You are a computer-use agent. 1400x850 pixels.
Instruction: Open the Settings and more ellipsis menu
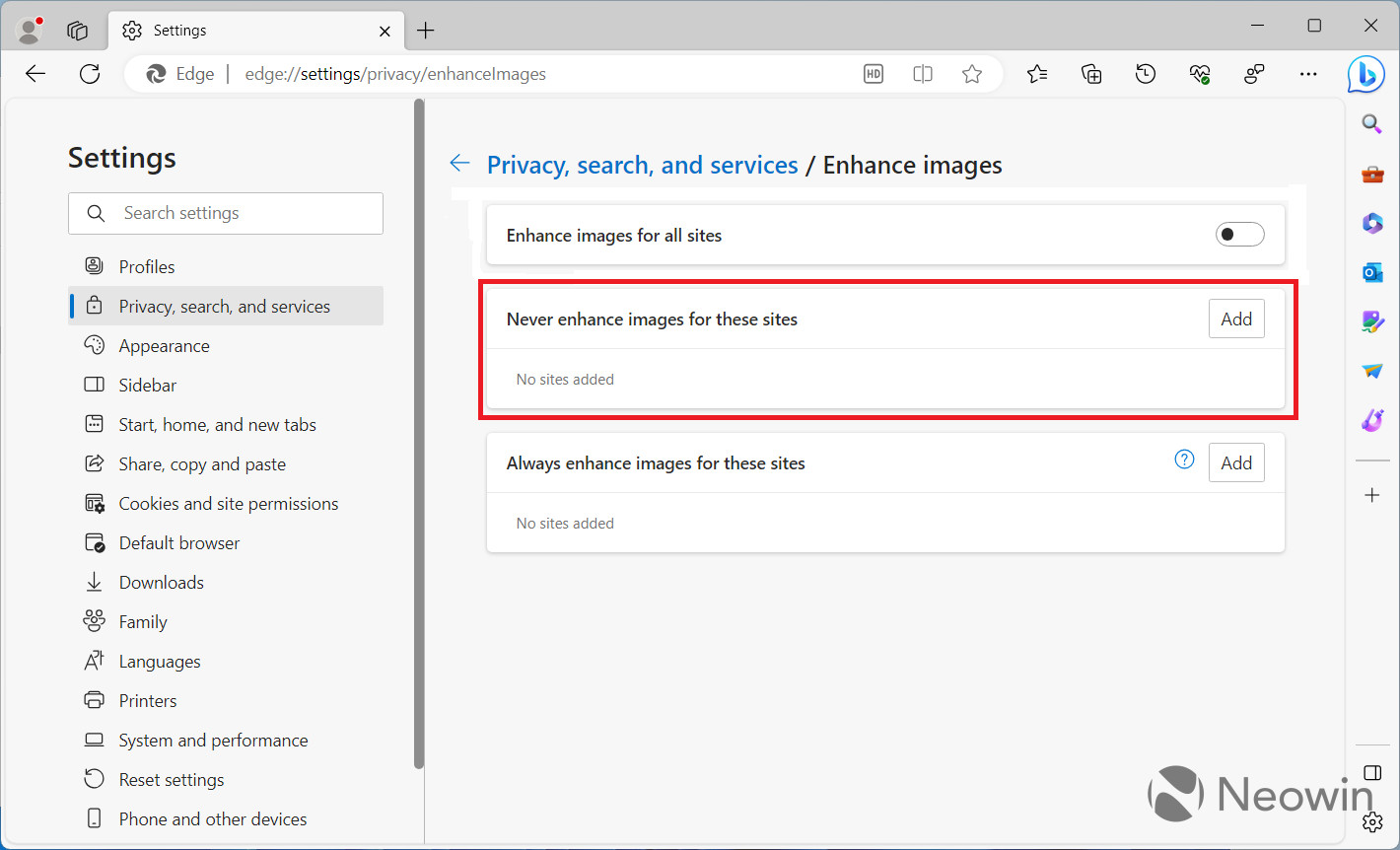pos(1308,74)
